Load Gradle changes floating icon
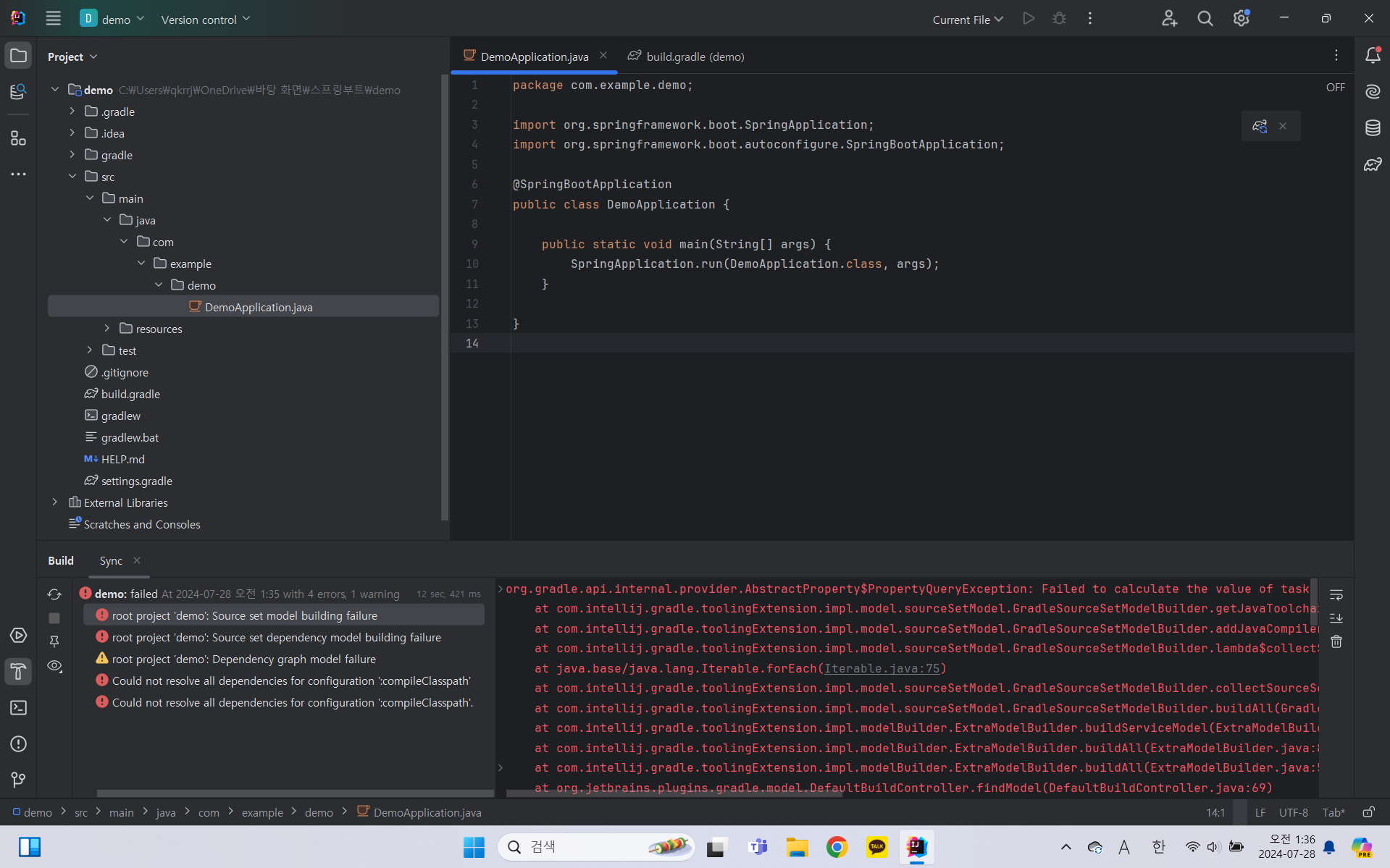Image resolution: width=1390 pixels, height=868 pixels. coord(1260,126)
